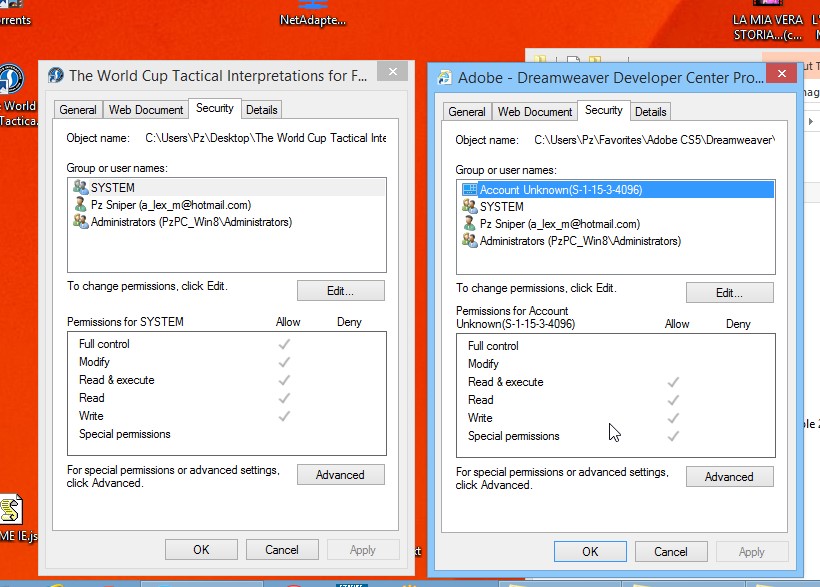Click Pz Sniper user icon in World Cup dialog
This screenshot has height=587, width=820.
point(81,205)
